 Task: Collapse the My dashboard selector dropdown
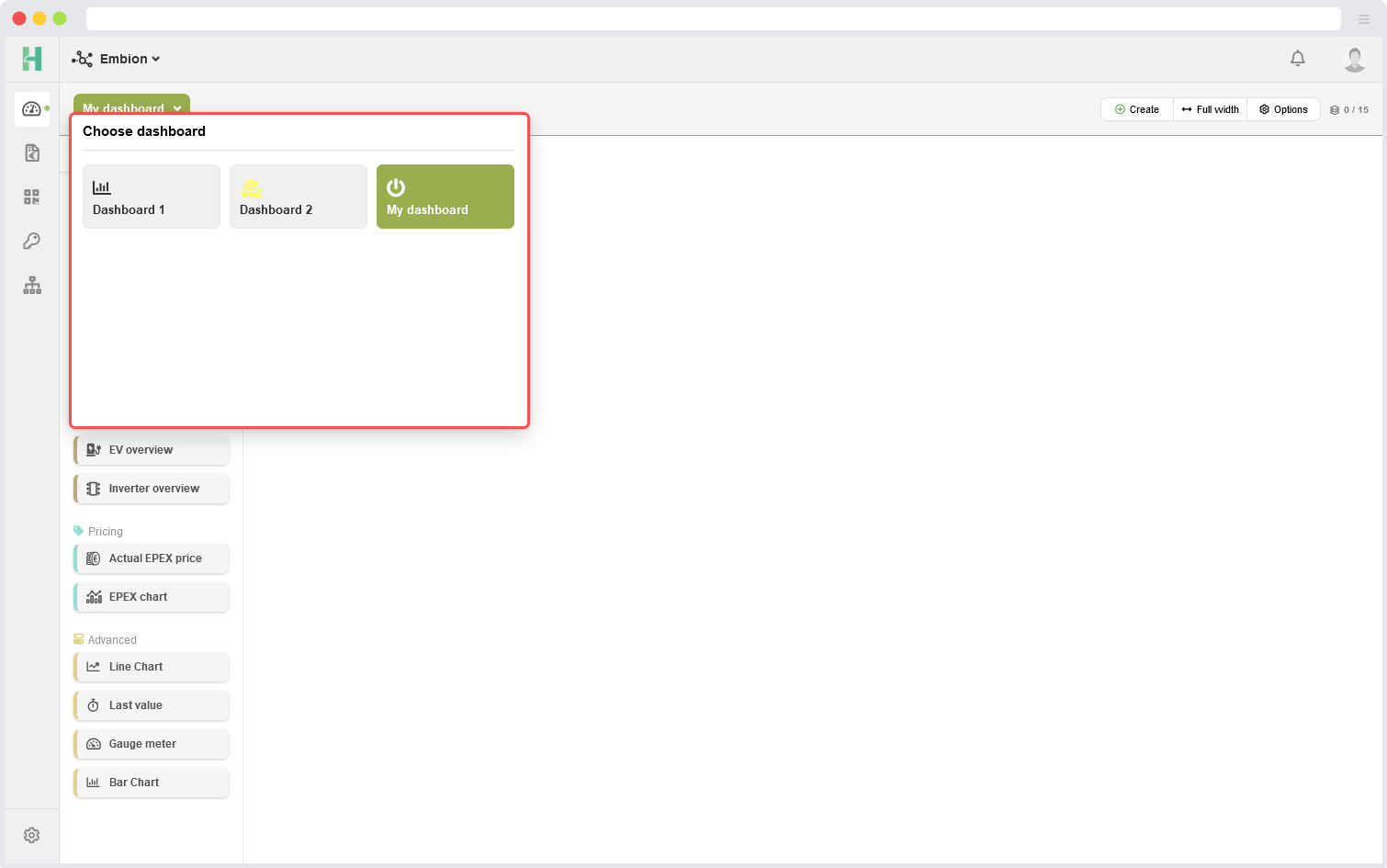click(x=131, y=104)
